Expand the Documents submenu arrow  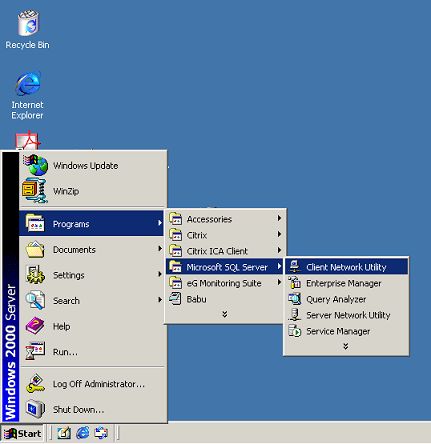(160, 249)
